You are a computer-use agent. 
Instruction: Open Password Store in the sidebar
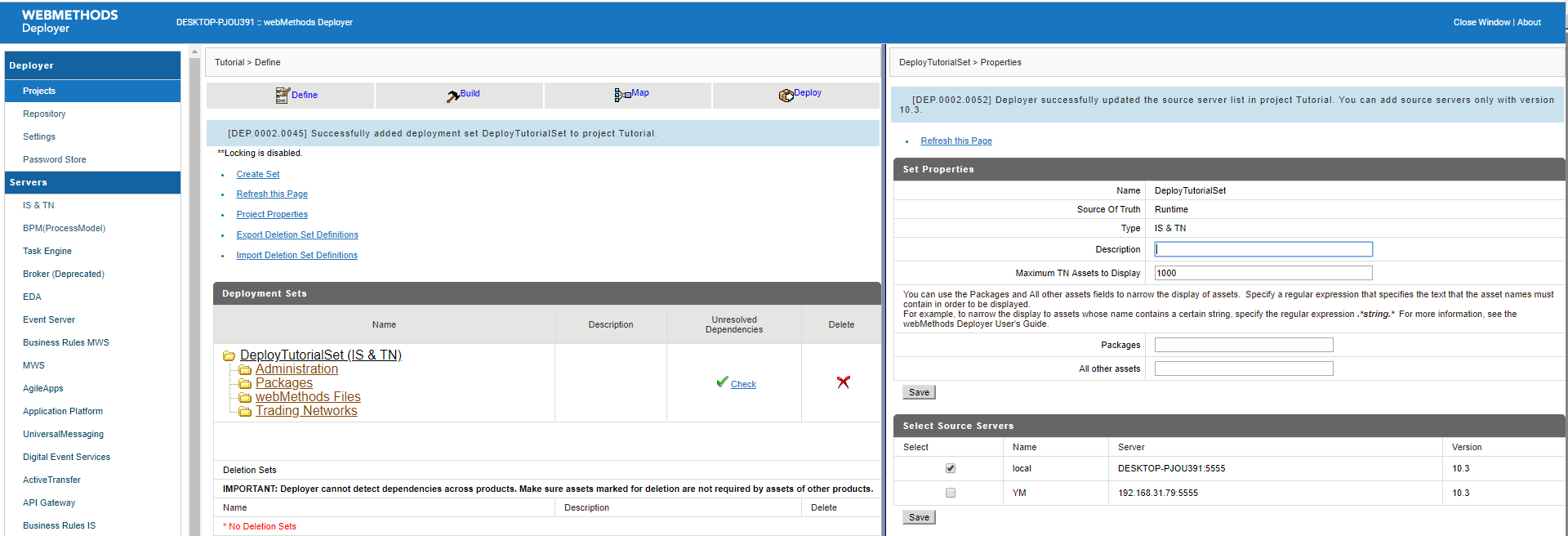[x=54, y=159]
